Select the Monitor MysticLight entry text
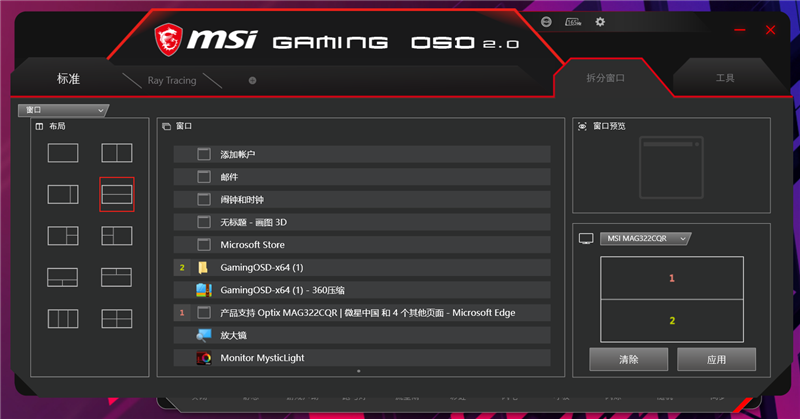The width and height of the screenshot is (800, 419). [262, 358]
